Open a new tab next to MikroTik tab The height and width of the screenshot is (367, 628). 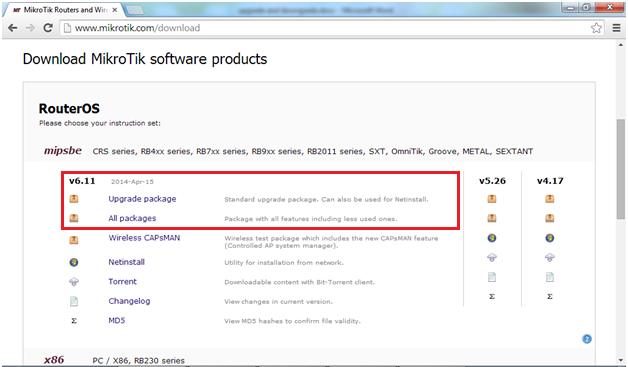(135, 10)
